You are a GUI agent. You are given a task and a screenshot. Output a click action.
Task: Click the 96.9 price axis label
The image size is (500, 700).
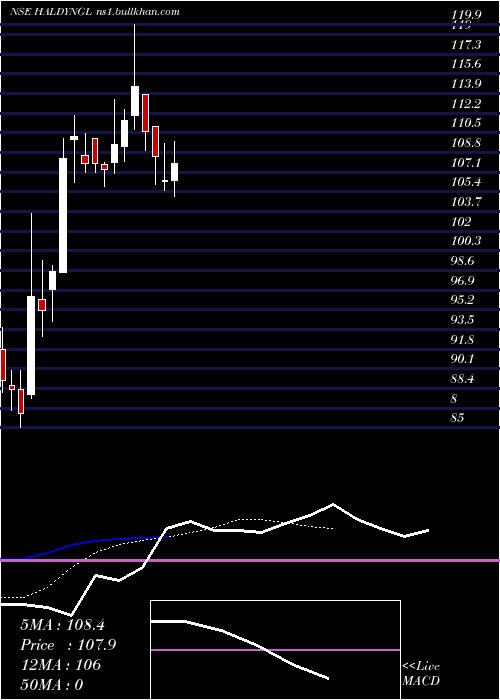[x=463, y=281]
